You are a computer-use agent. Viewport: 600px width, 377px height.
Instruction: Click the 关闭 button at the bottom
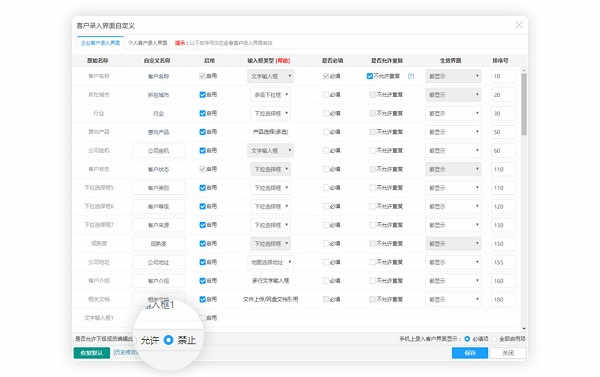coord(508,353)
